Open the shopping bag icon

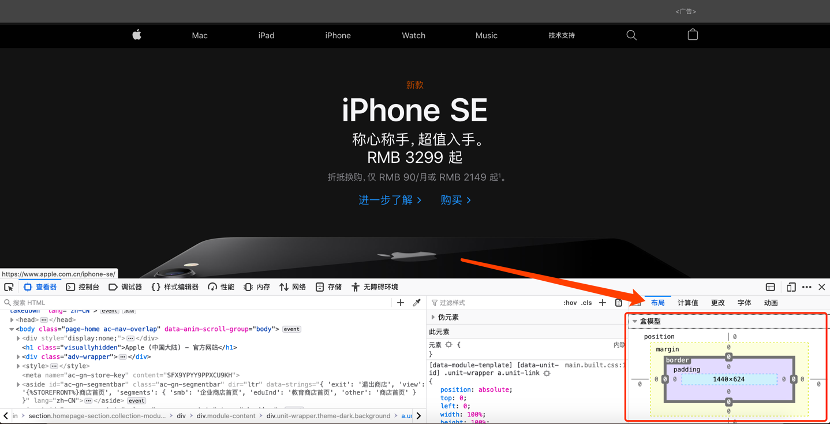pyautogui.click(x=692, y=34)
